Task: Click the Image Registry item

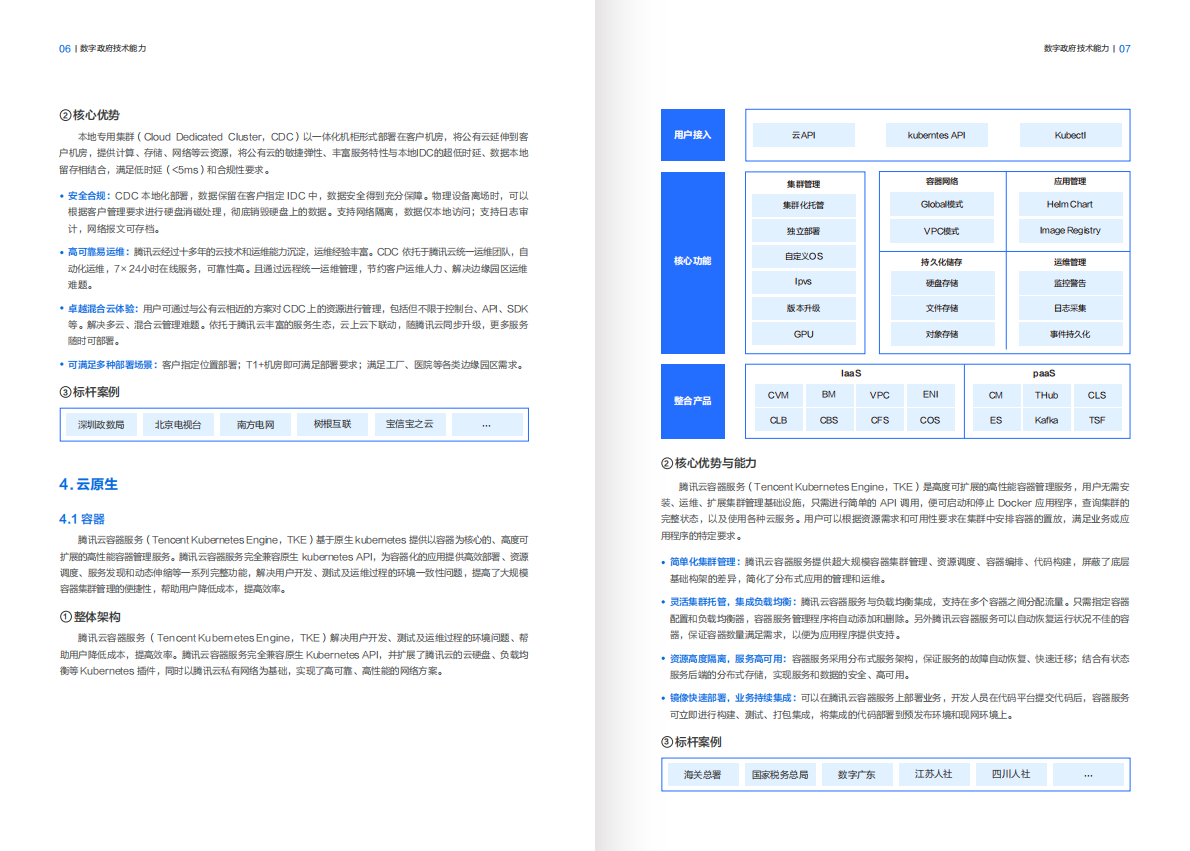Action: pos(1070,231)
